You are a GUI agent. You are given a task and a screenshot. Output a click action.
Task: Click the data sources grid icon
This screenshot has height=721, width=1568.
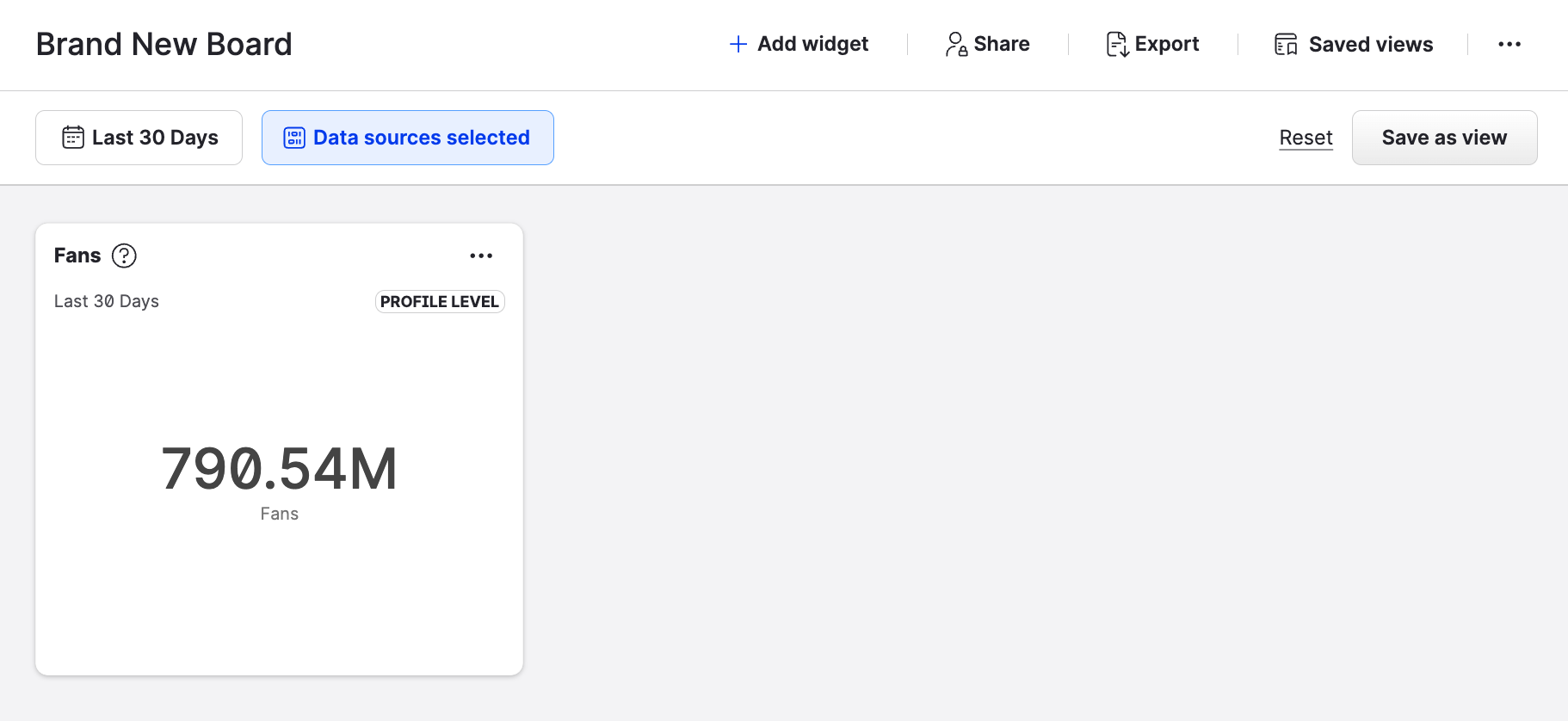point(294,138)
